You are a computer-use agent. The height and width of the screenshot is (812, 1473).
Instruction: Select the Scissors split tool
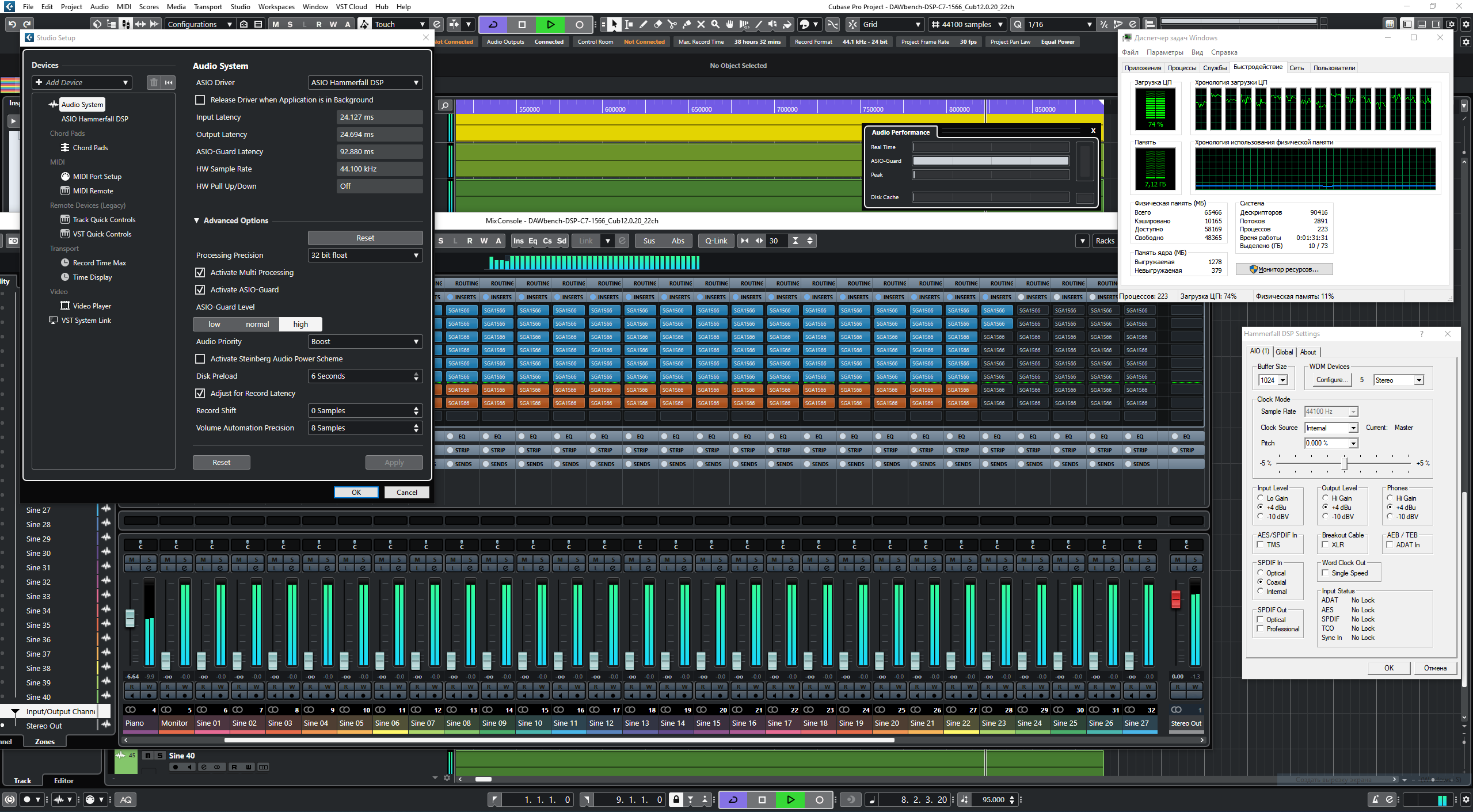(x=672, y=24)
